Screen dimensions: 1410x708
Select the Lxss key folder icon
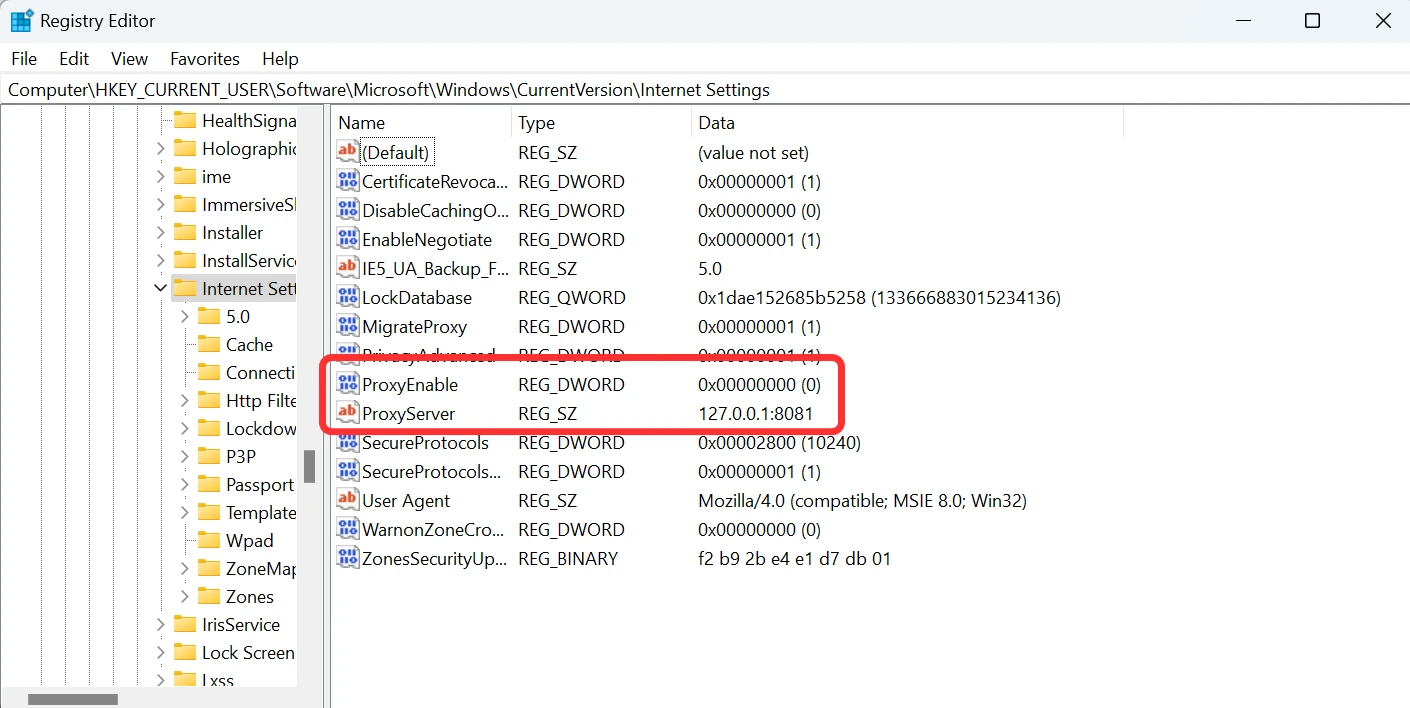pos(185,680)
